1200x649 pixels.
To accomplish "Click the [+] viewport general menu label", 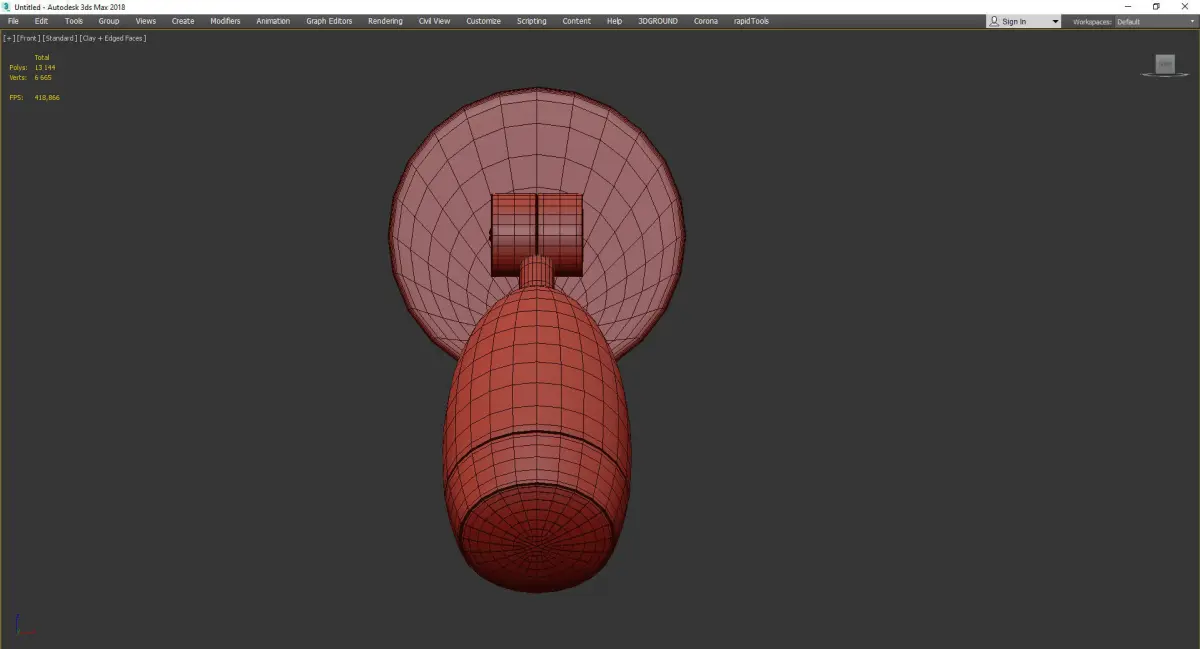I will click(x=8, y=38).
